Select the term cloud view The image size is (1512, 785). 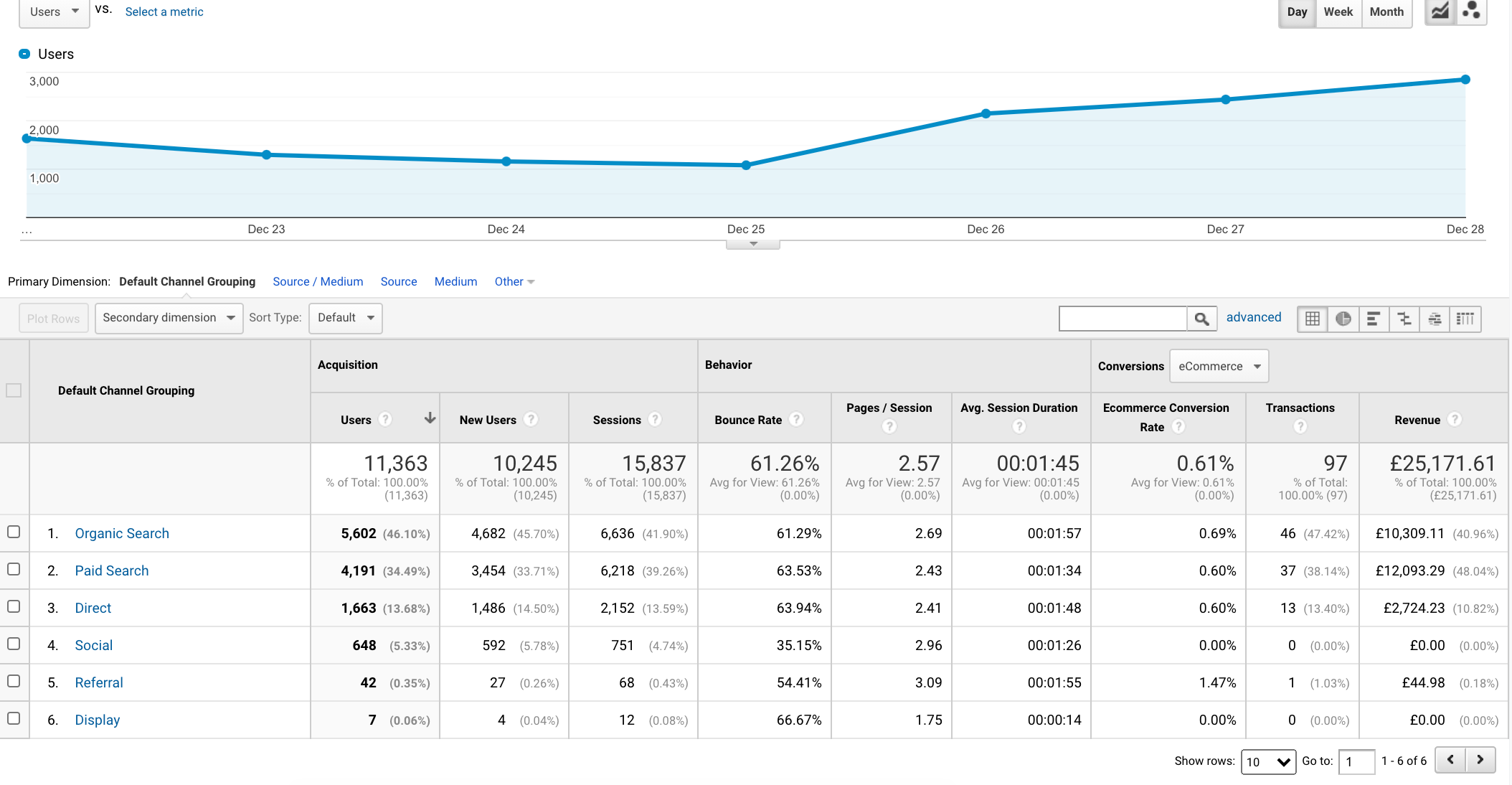(x=1435, y=319)
